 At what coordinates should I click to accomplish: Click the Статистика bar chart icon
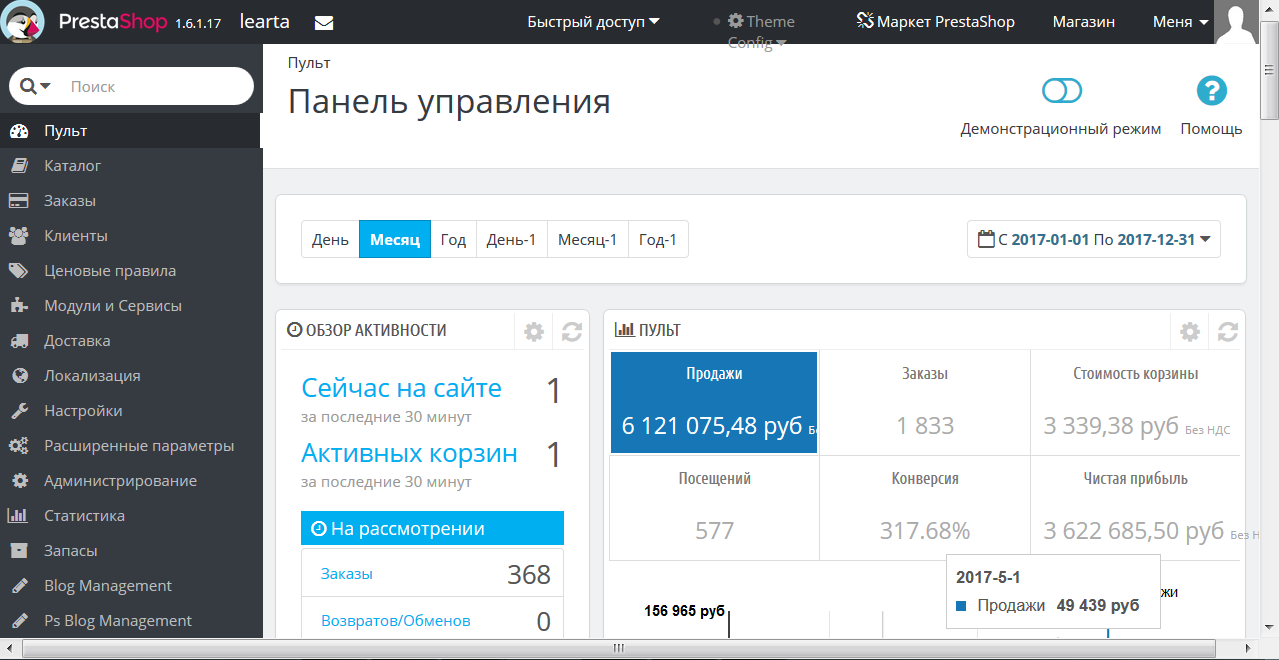point(18,516)
